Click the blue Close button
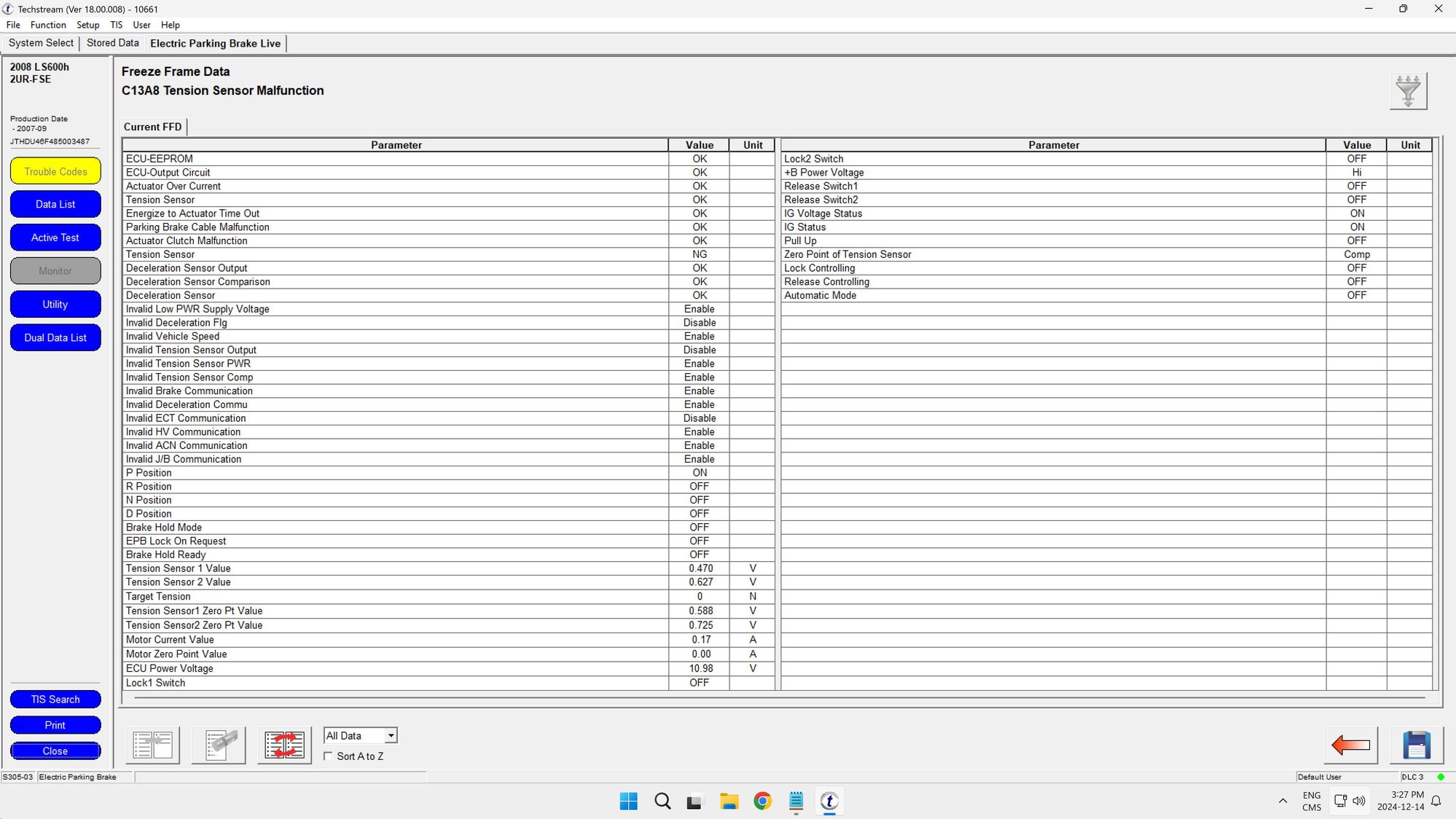 [55, 751]
